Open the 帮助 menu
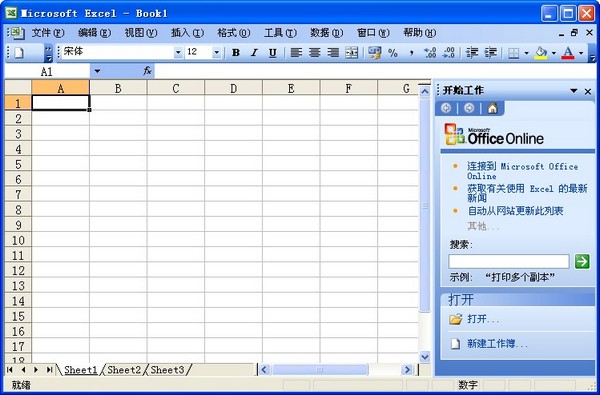Screen dimensions: 600x395 [419, 33]
